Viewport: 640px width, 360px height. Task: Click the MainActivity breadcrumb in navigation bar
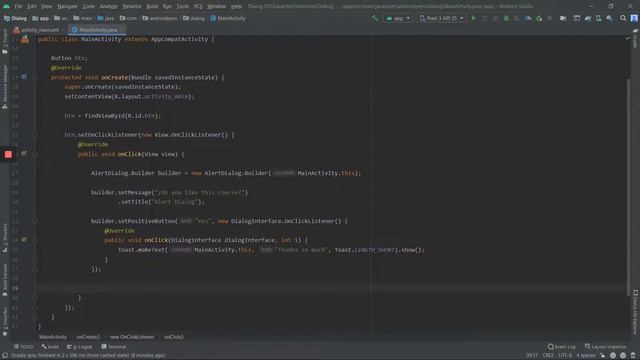[x=228, y=18]
